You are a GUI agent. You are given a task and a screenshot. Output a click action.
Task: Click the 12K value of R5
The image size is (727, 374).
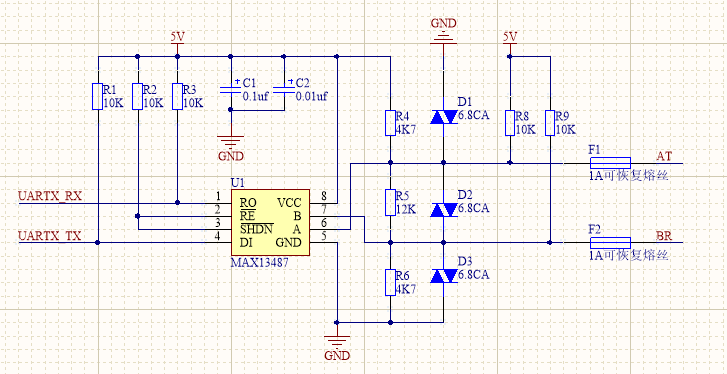click(x=406, y=209)
